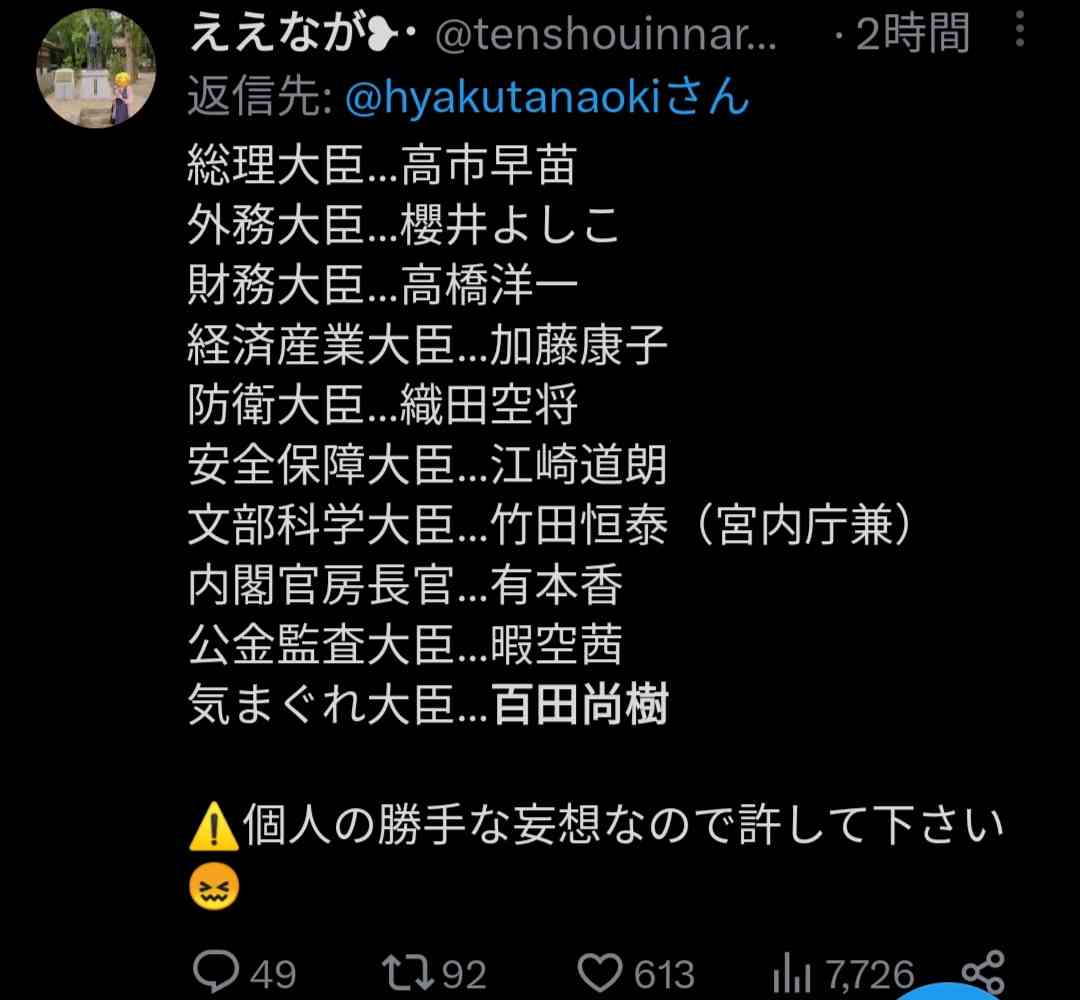Click the tweet line 総理大臣...高市早苗

pyautogui.click(x=382, y=165)
